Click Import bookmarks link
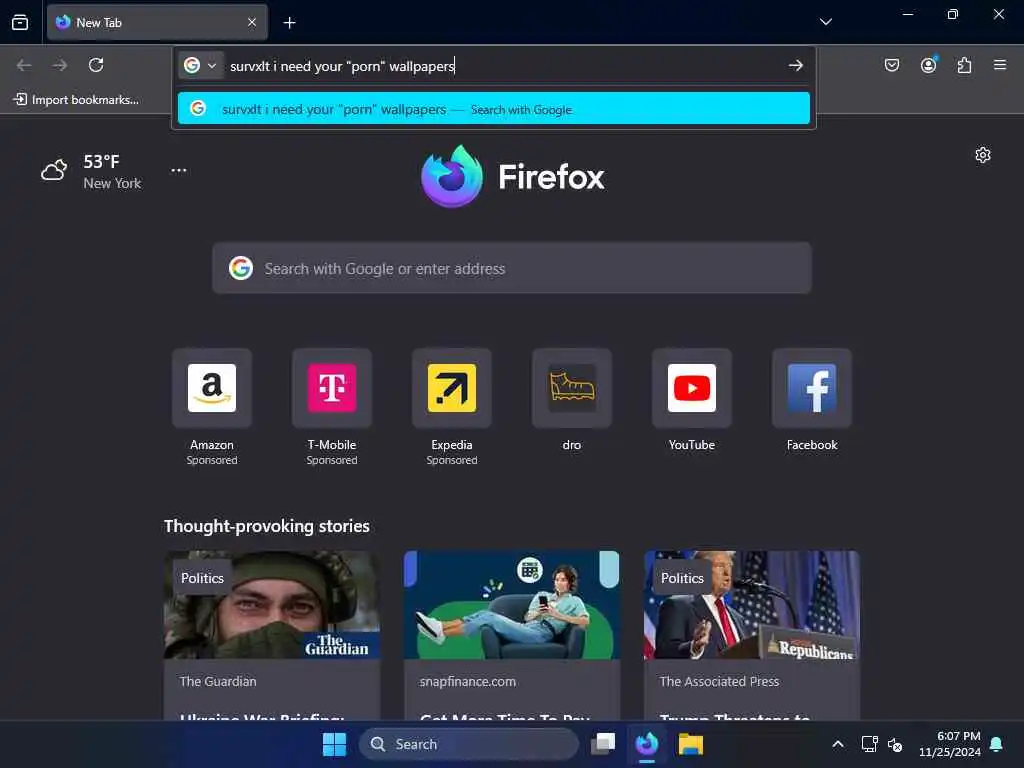Viewport: 1024px width, 768px height. [x=76, y=99]
